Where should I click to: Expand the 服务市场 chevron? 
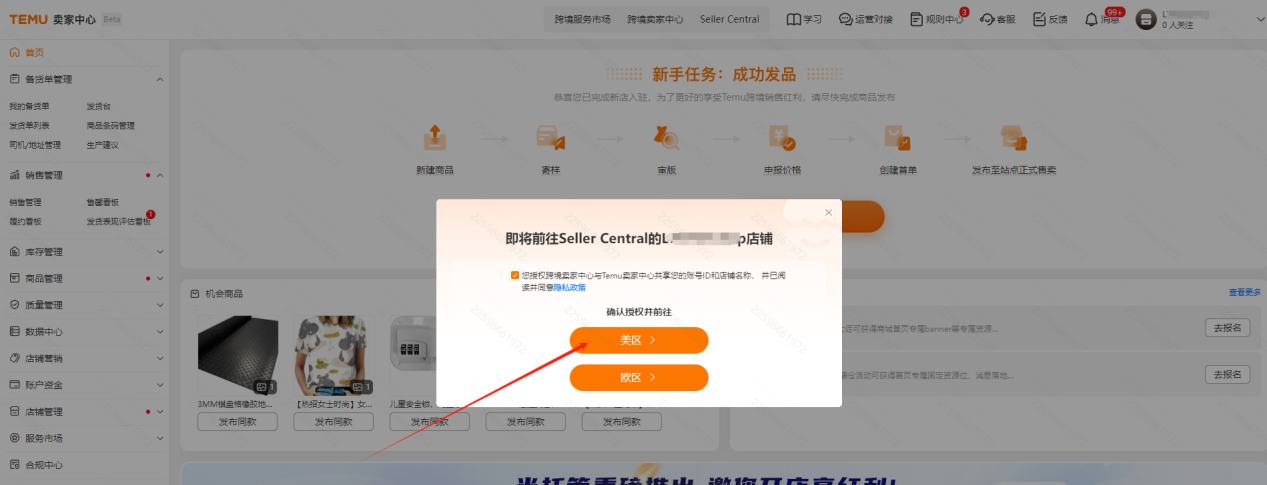point(160,438)
